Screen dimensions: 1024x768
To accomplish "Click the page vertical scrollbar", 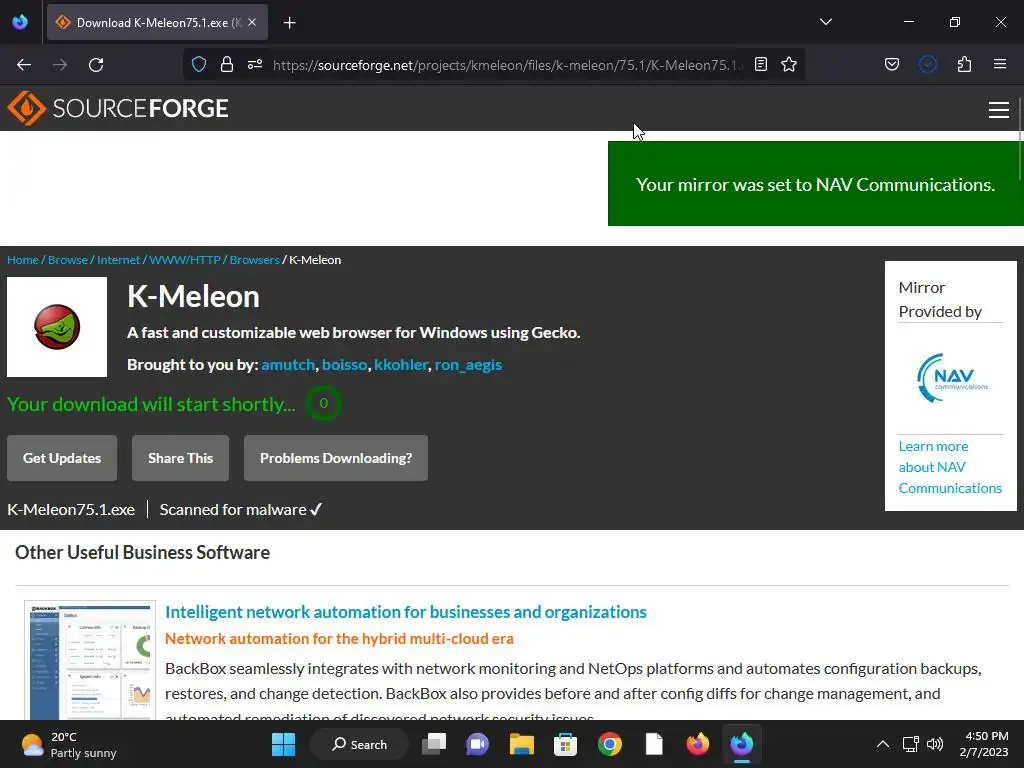I will point(1019,138).
